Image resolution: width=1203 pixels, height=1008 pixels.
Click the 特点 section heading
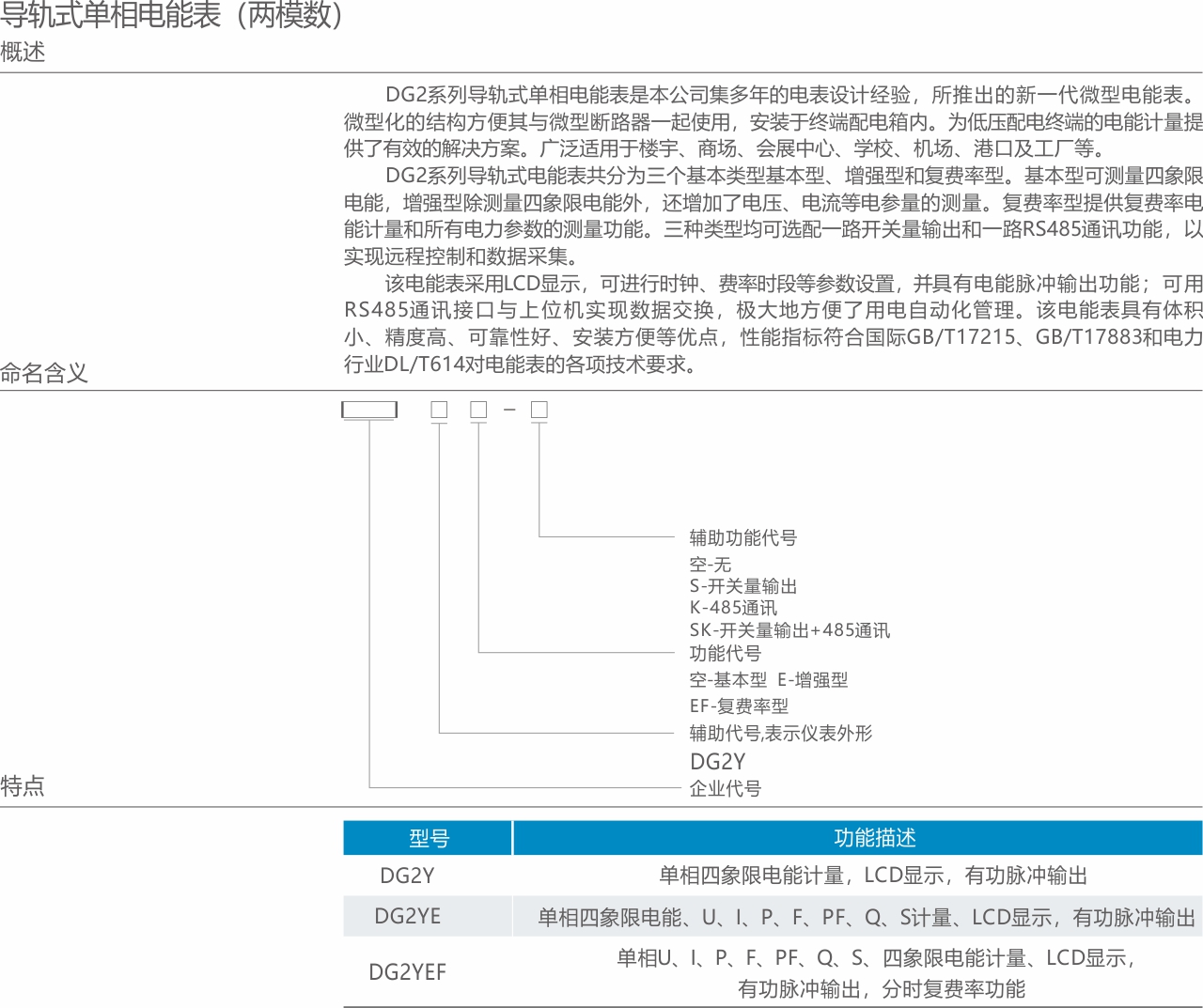(23, 786)
